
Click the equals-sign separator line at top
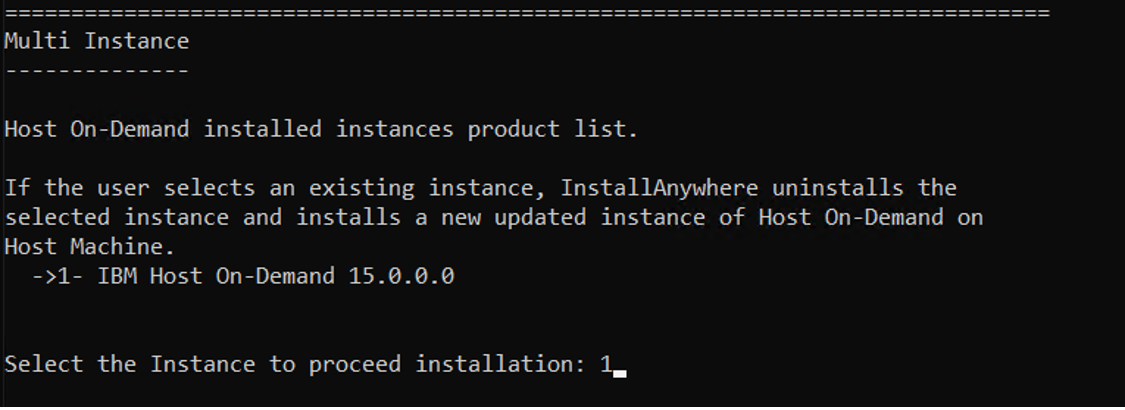click(527, 13)
